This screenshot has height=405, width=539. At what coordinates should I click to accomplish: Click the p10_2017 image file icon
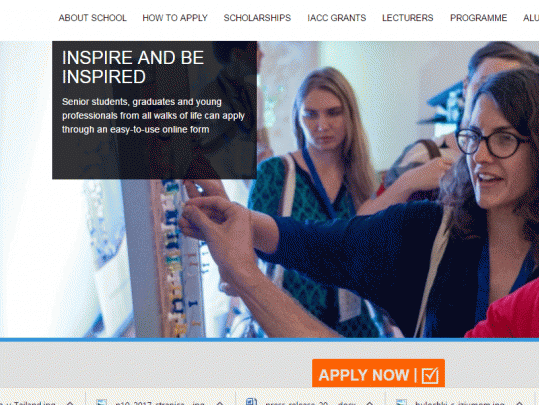coord(102,402)
